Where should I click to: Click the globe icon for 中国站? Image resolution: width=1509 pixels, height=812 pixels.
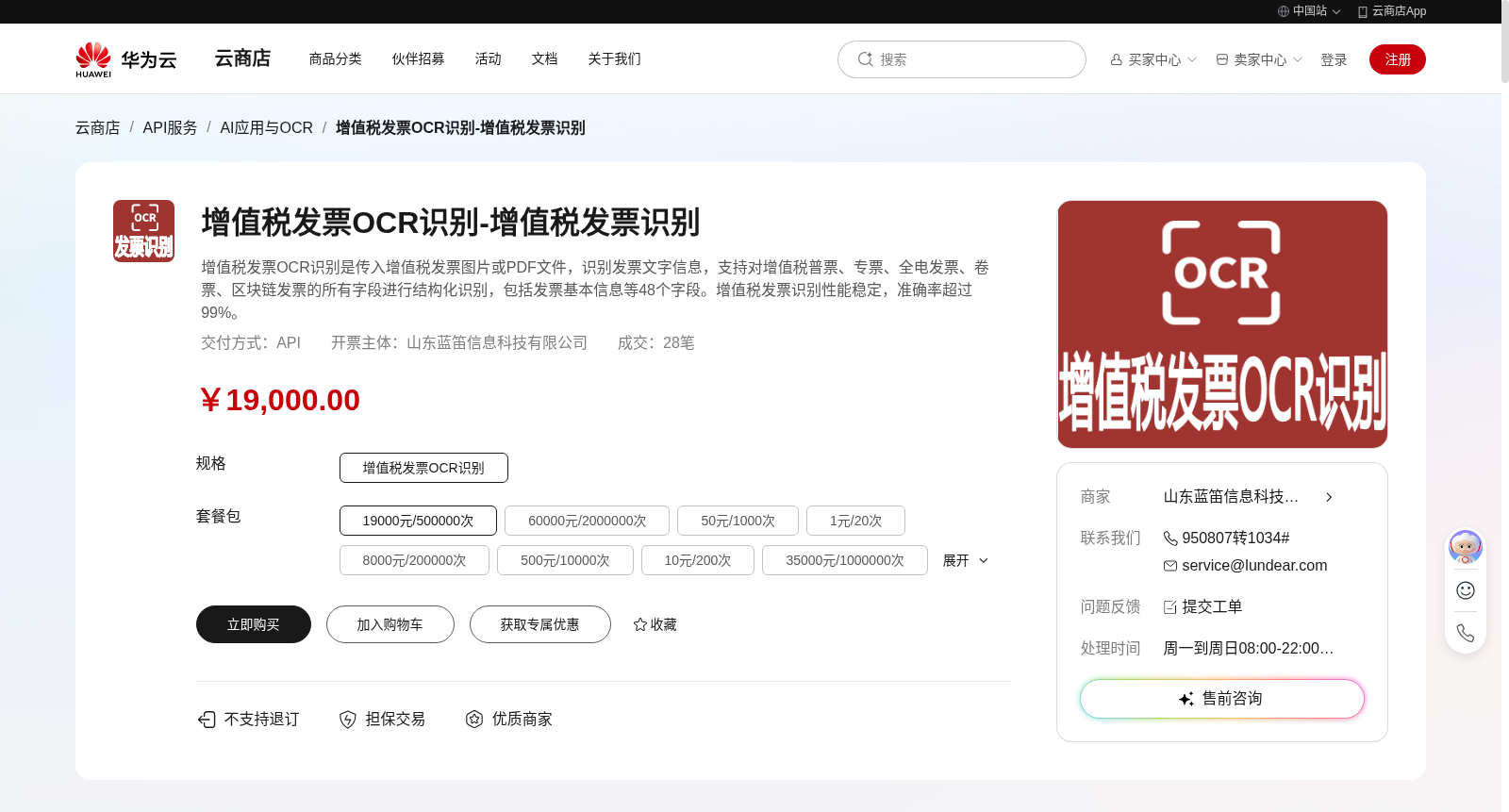1284,11
